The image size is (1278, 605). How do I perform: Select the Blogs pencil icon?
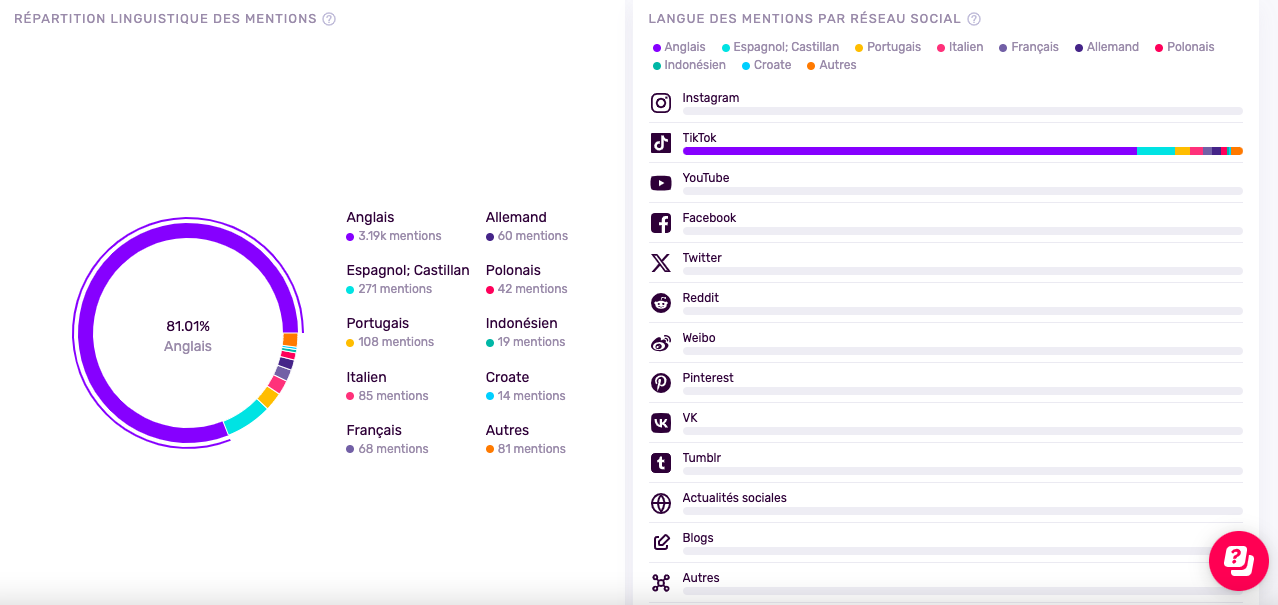click(x=661, y=543)
